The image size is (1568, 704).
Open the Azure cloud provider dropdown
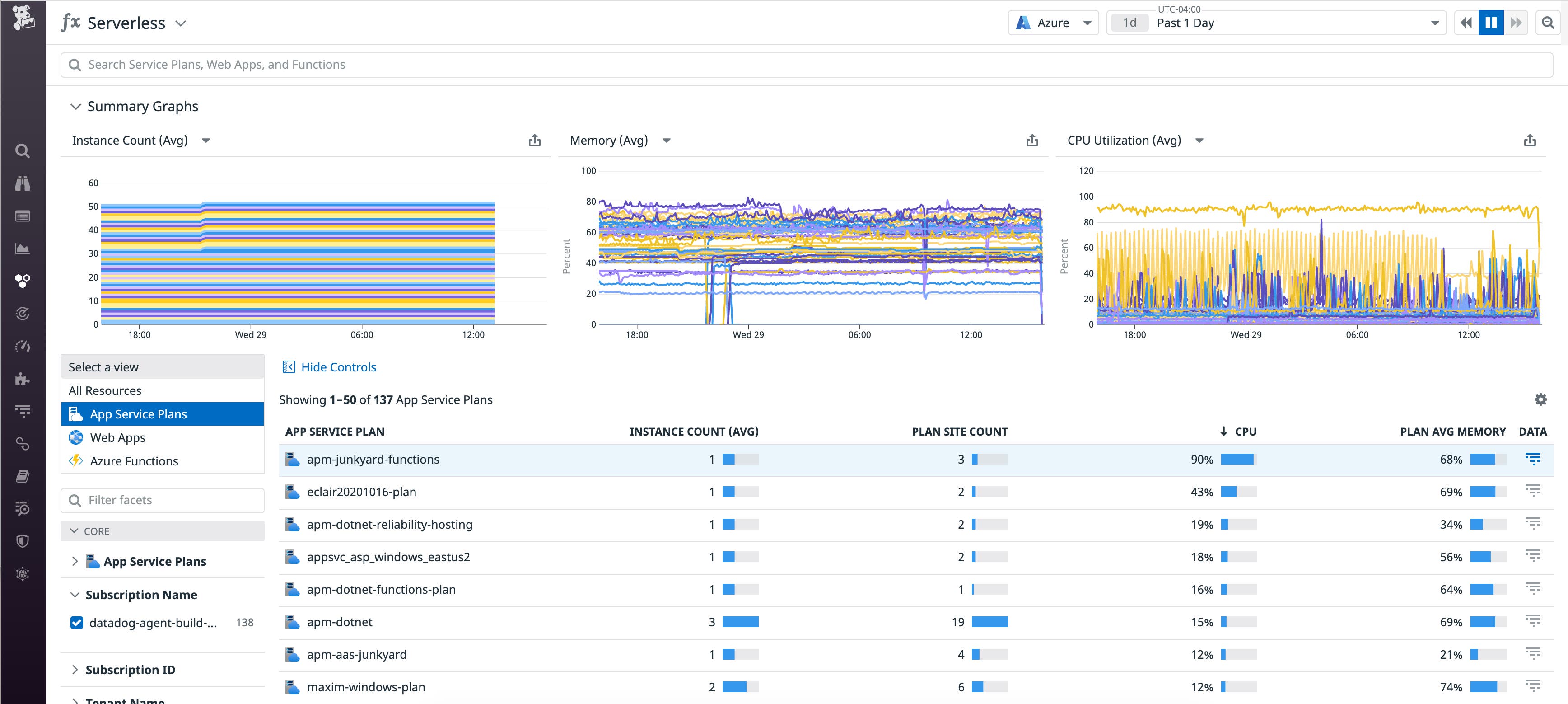tap(1054, 22)
